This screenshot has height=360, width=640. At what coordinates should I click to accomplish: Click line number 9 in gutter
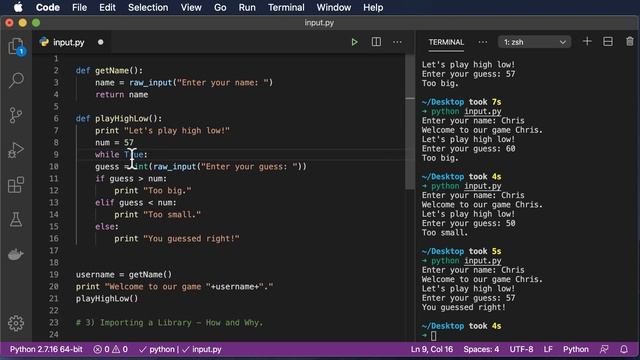(56, 154)
